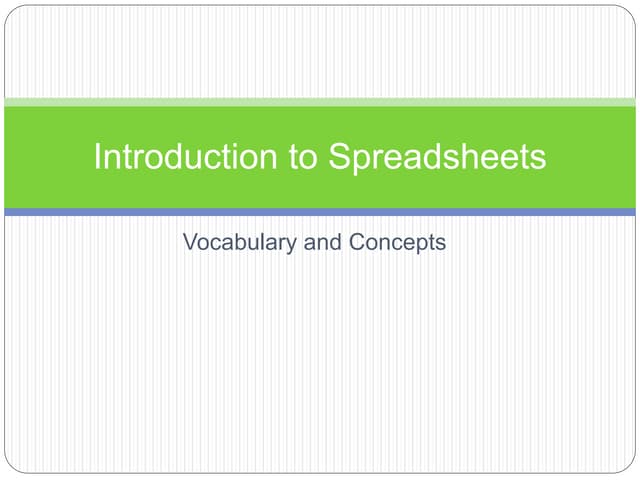Click the final letter "s" in Concepts
Image resolution: width=640 pixels, height=480 pixels.
[x=440, y=242]
